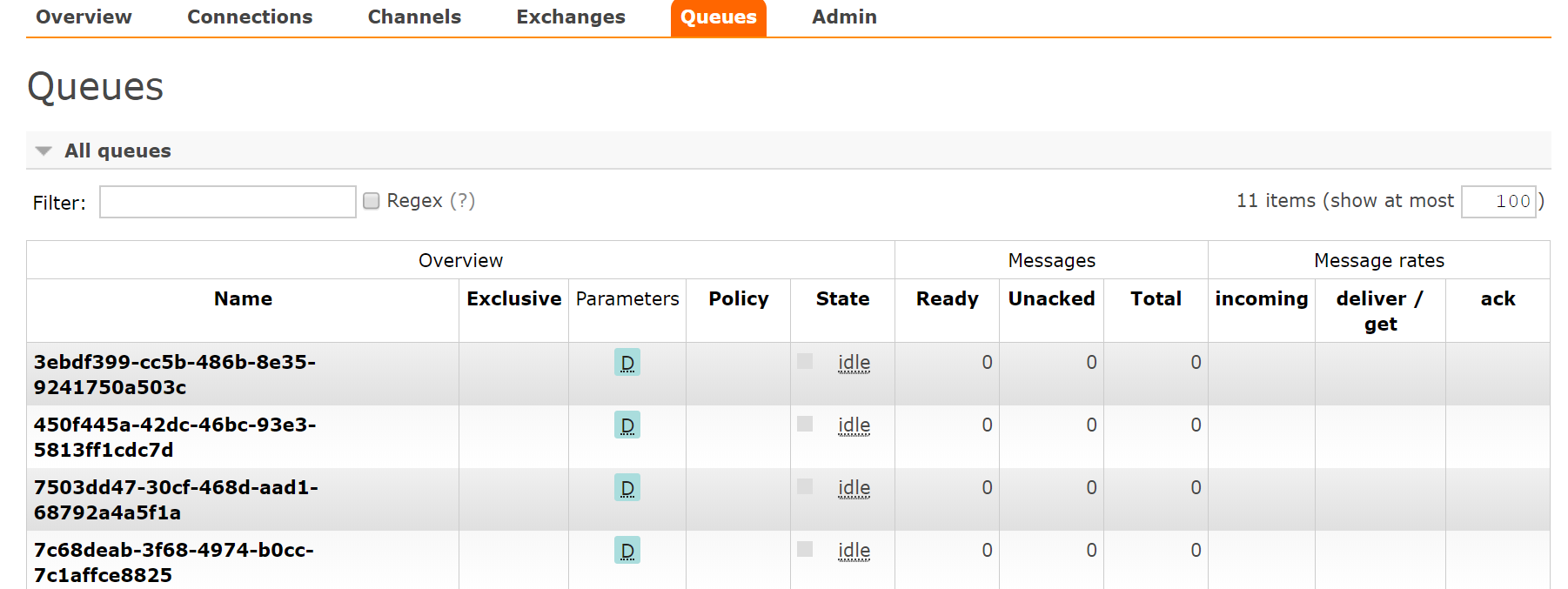Go to the Connections tab

click(x=250, y=17)
